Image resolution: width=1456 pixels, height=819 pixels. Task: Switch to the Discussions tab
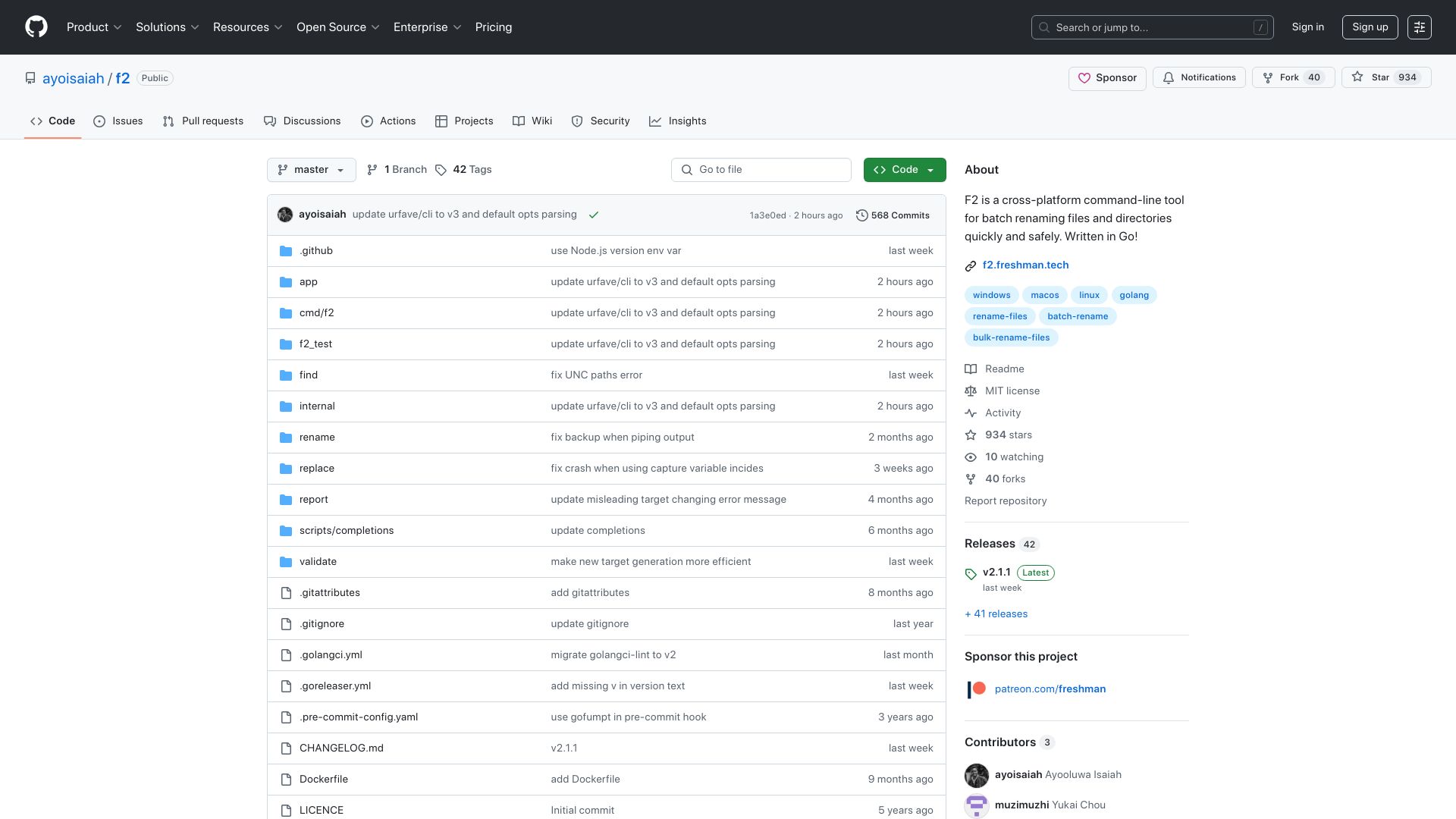[x=303, y=121]
